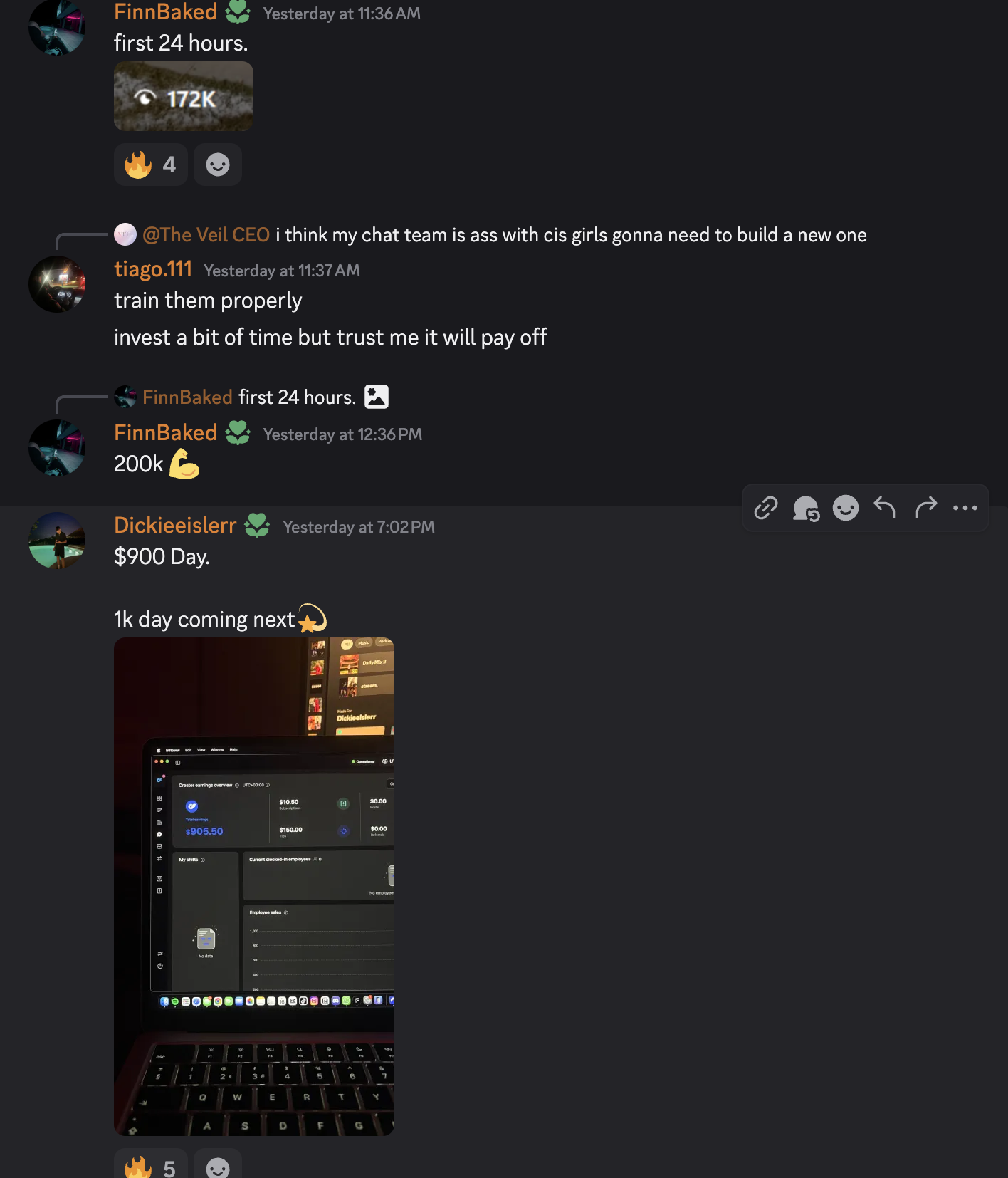Jump to replied message 'first 24 hours.'
This screenshot has width=1008, height=1178.
click(x=297, y=397)
